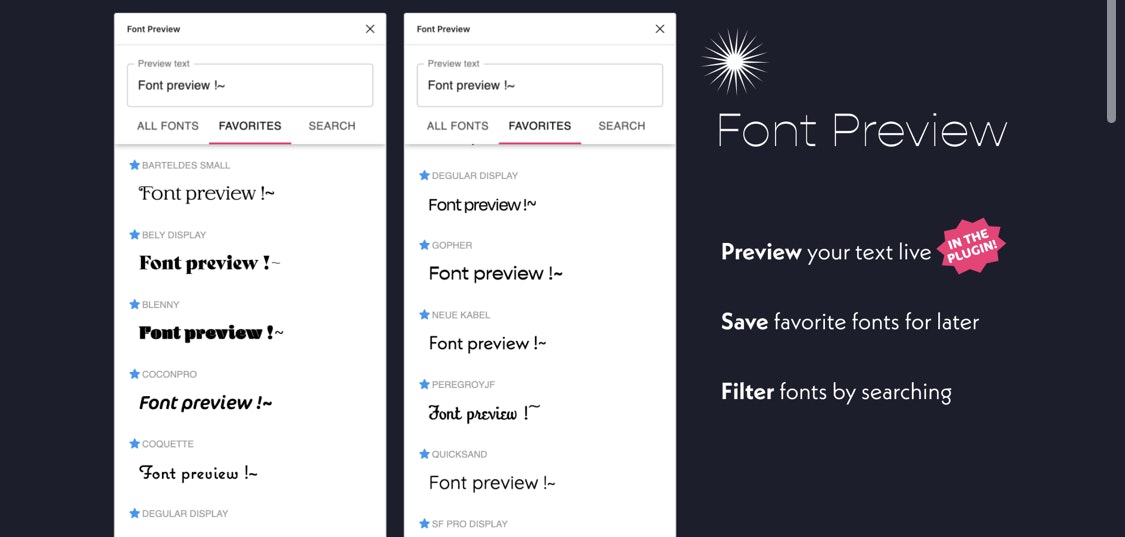Toggle the CoconPro favorite star

pyautogui.click(x=134, y=374)
